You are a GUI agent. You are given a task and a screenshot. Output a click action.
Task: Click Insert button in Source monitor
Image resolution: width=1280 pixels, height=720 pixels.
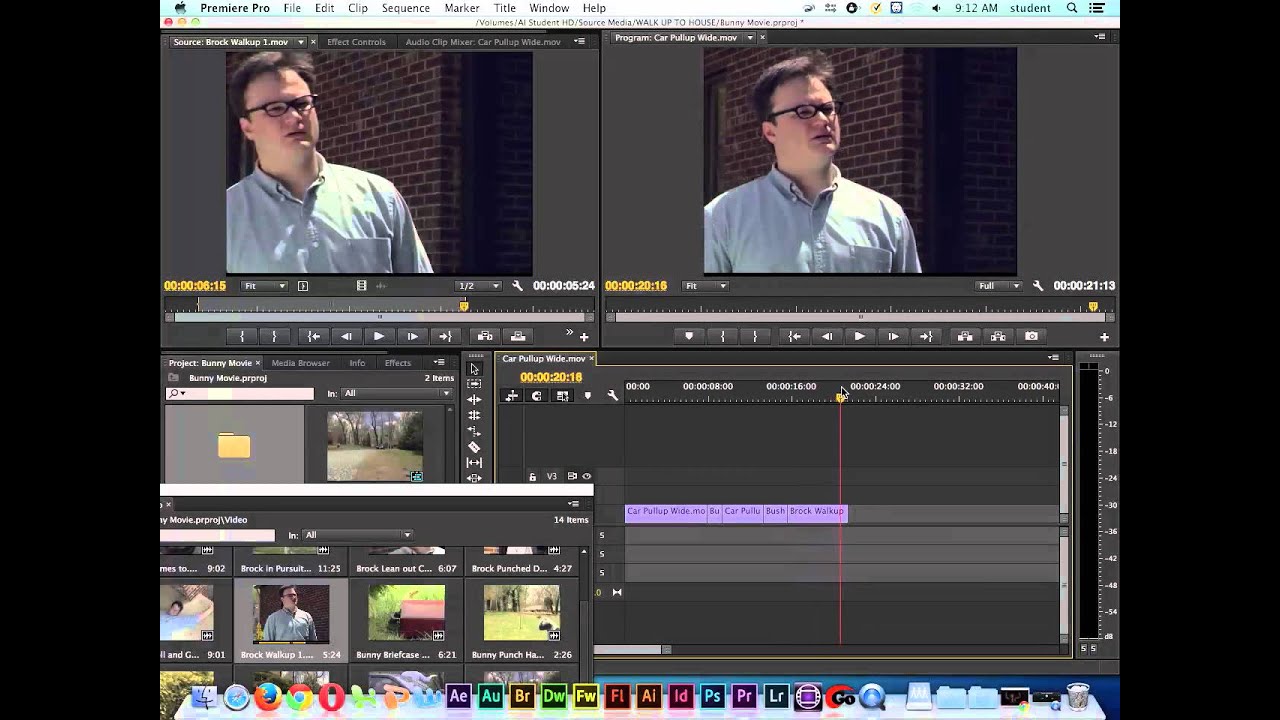(485, 337)
